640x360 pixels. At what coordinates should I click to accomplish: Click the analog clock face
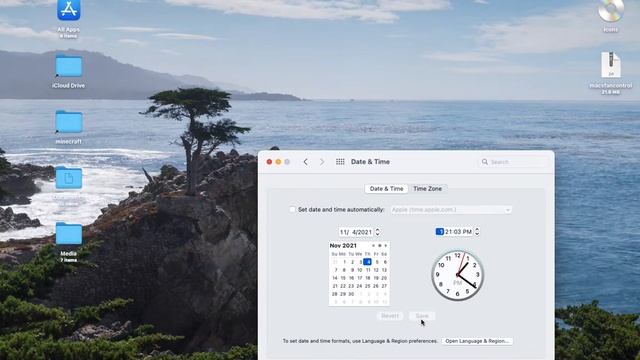[x=458, y=276]
